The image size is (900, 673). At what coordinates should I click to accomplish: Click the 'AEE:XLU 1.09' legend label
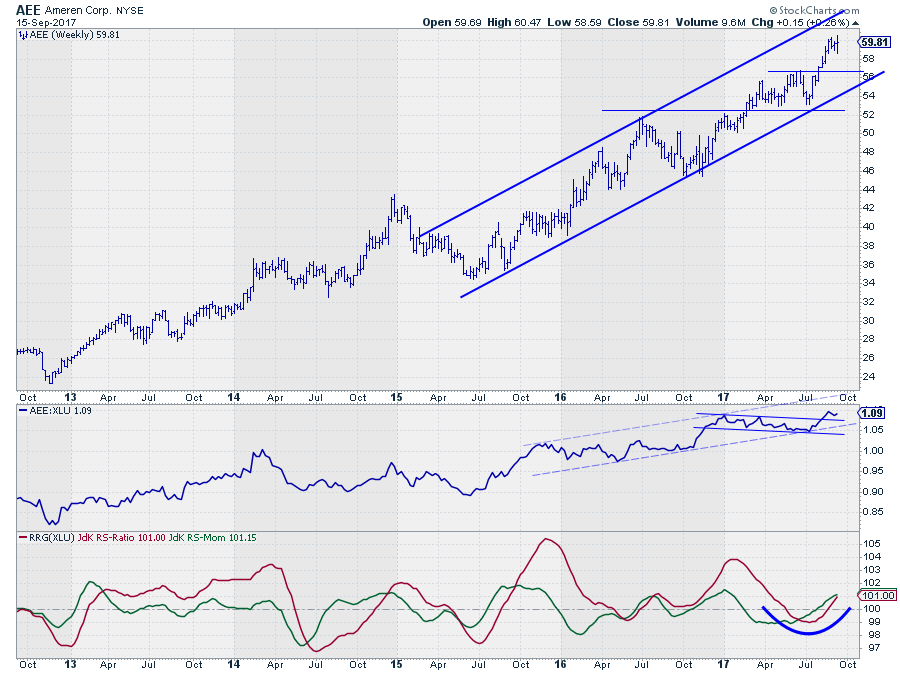coord(60,411)
